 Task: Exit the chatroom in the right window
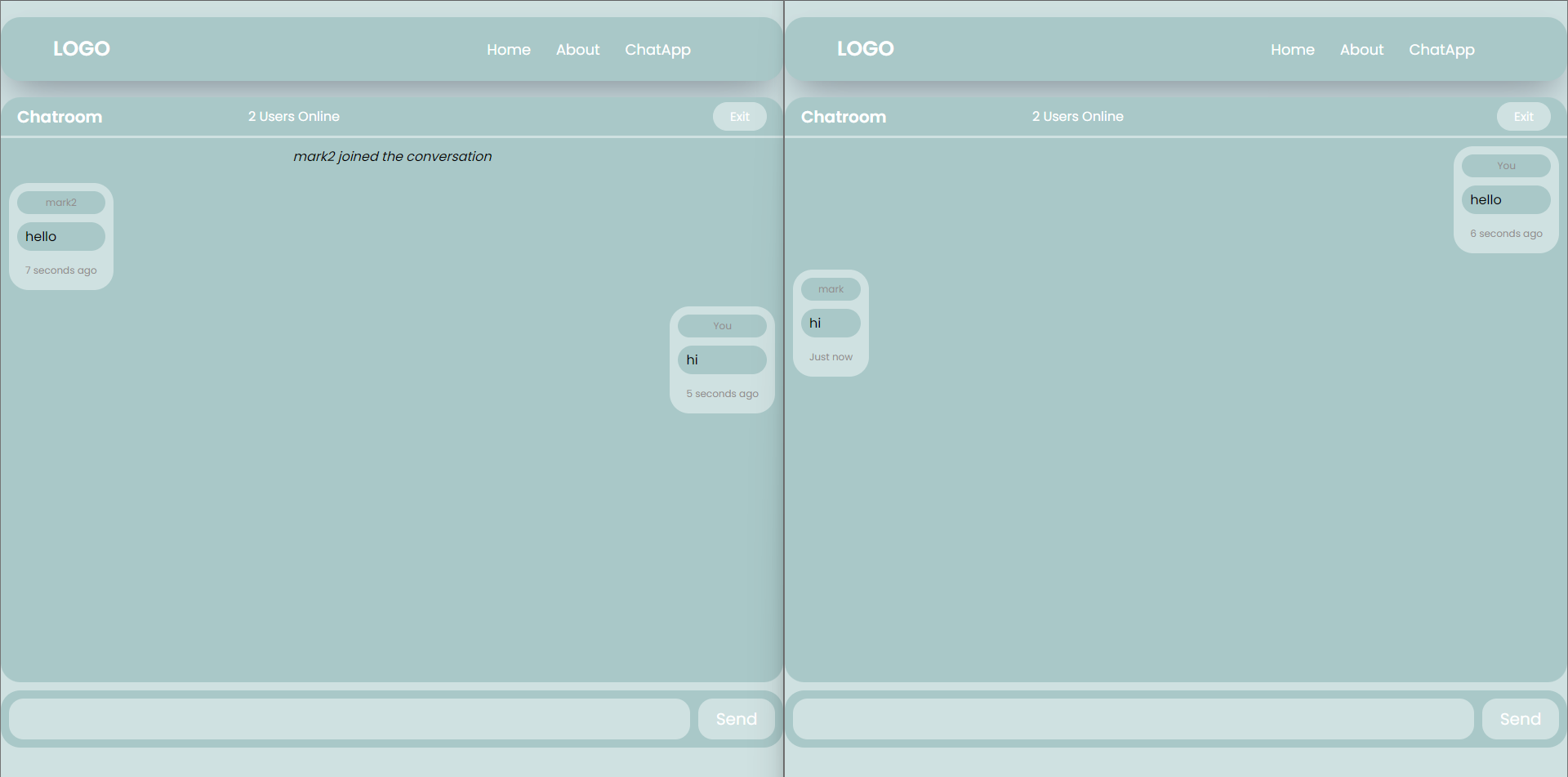tap(1524, 117)
